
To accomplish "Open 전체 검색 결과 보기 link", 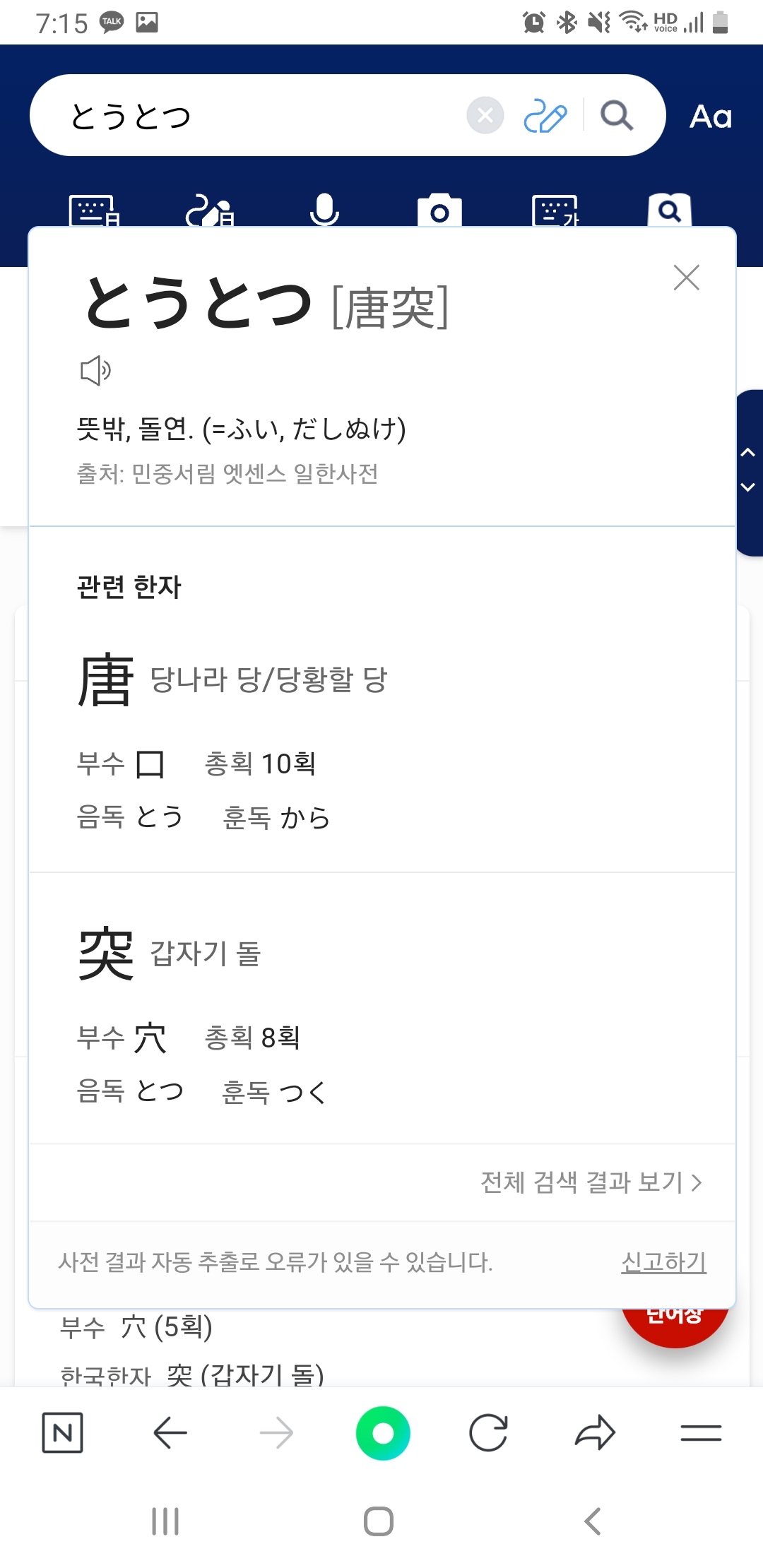I will [591, 1182].
